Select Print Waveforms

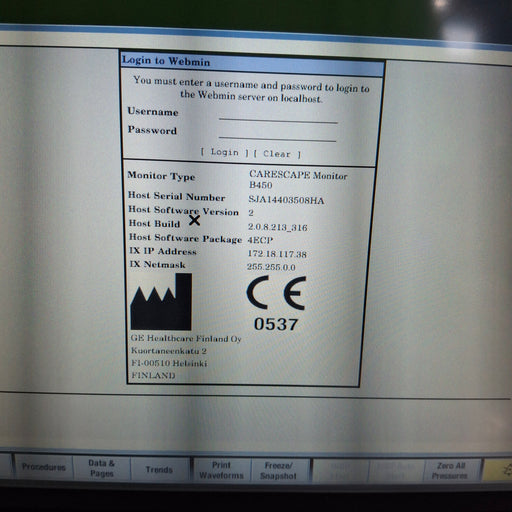click(x=221, y=470)
